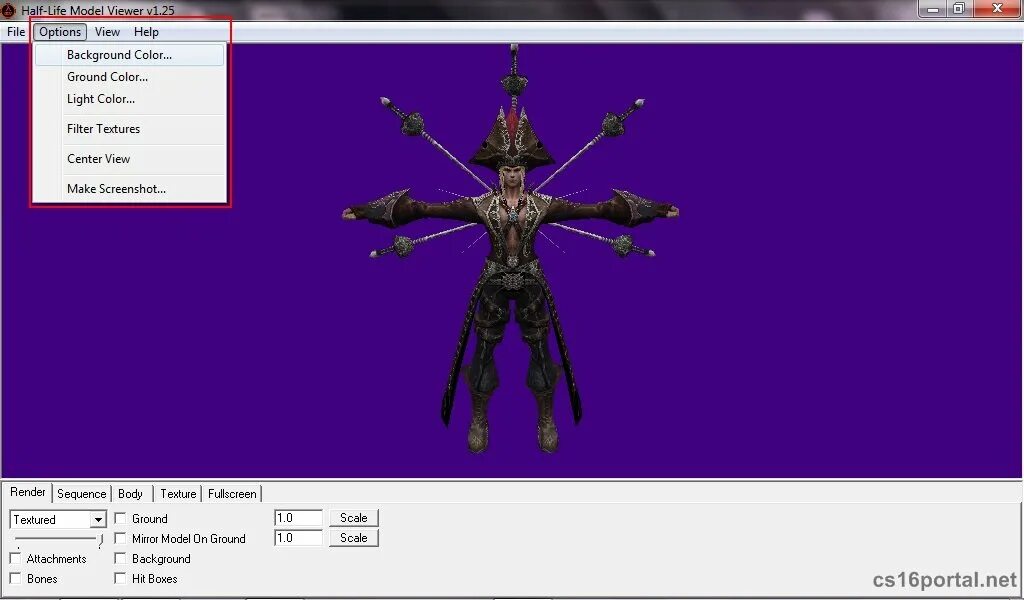Expand the Textured render mode dropdown
The height and width of the screenshot is (600, 1024).
(98, 520)
